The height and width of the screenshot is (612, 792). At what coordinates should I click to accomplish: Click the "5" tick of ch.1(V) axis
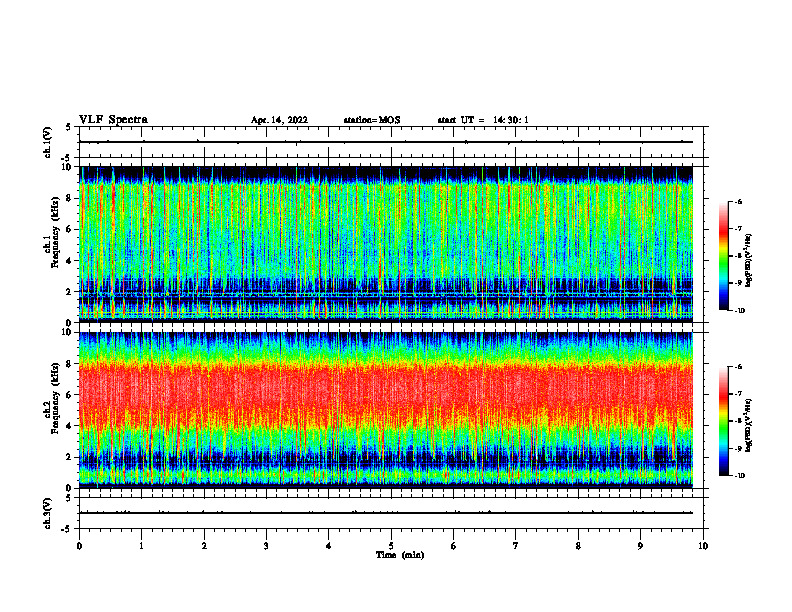pyautogui.click(x=70, y=127)
